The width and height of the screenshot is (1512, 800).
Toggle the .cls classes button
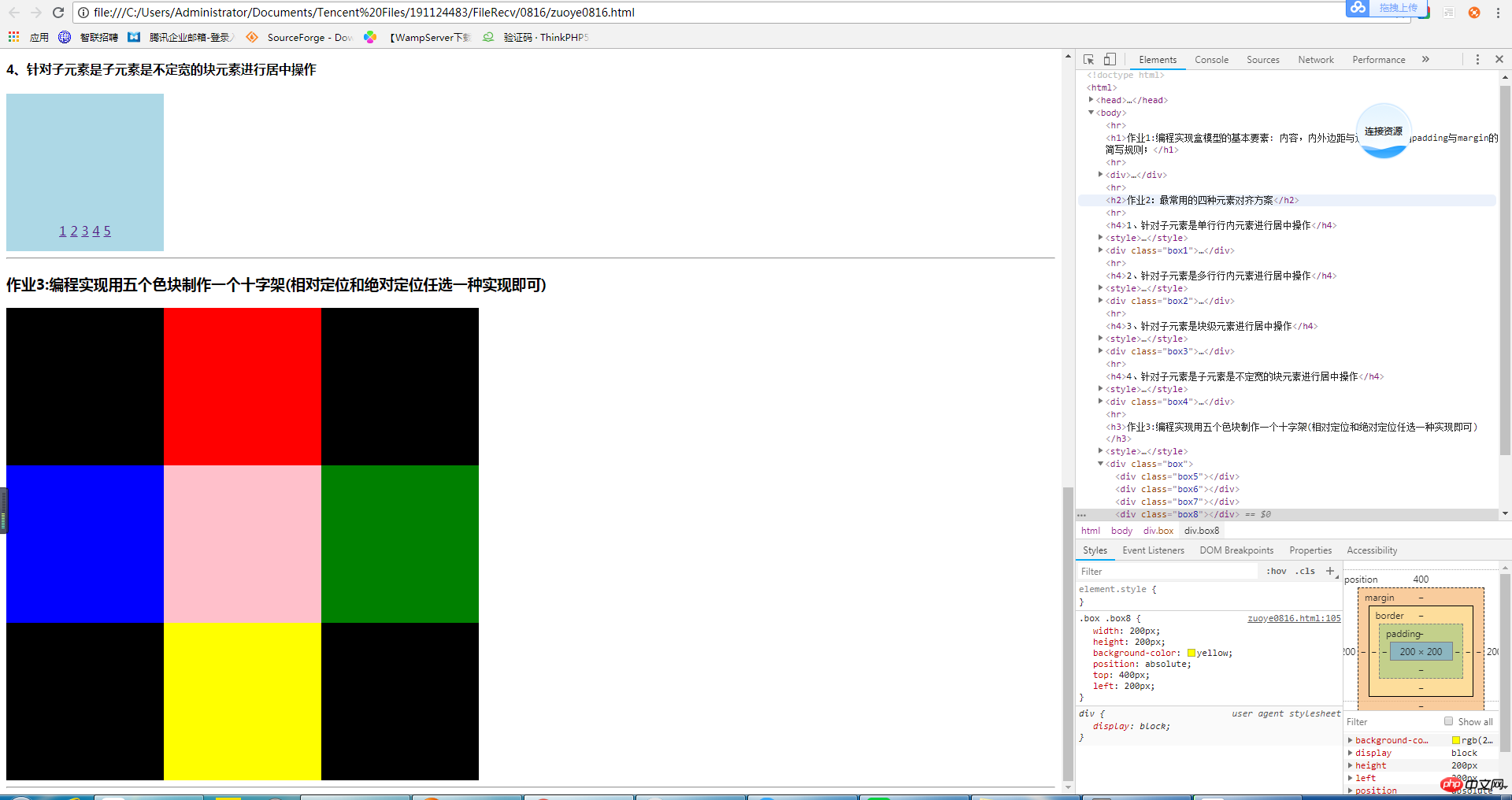1305,572
